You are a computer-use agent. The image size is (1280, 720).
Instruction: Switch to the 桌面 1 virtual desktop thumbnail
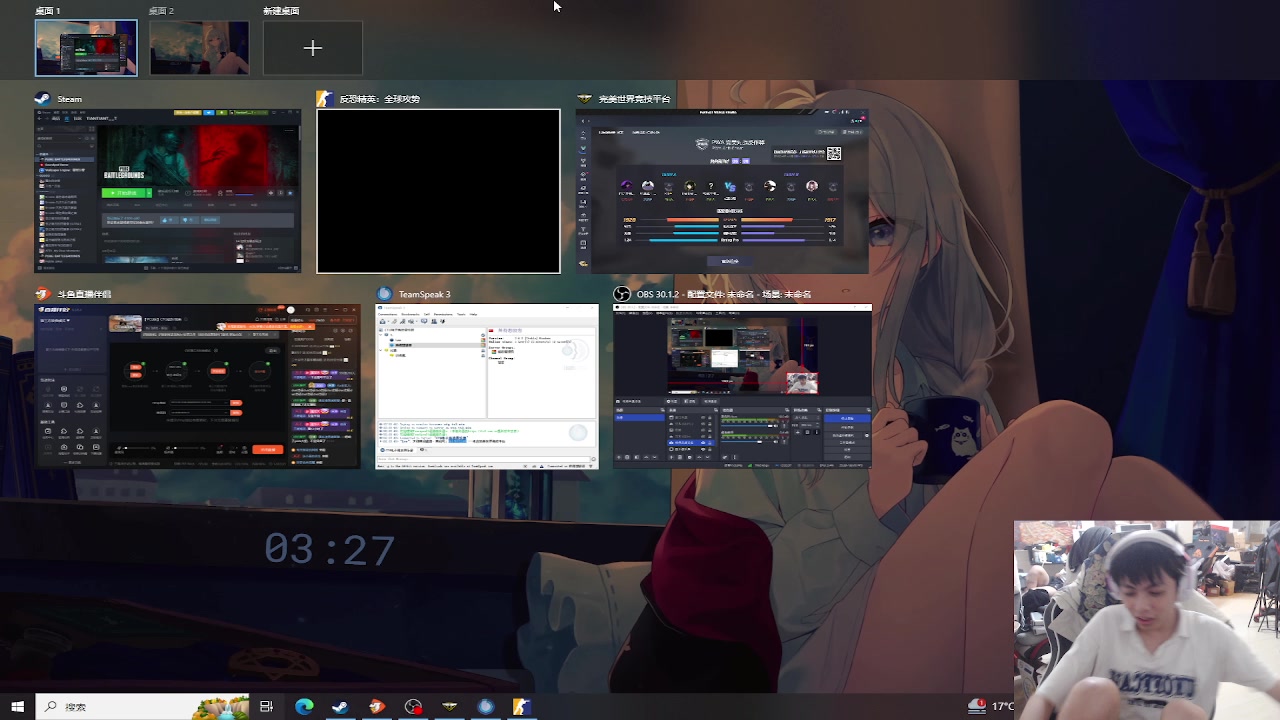pyautogui.click(x=86, y=48)
